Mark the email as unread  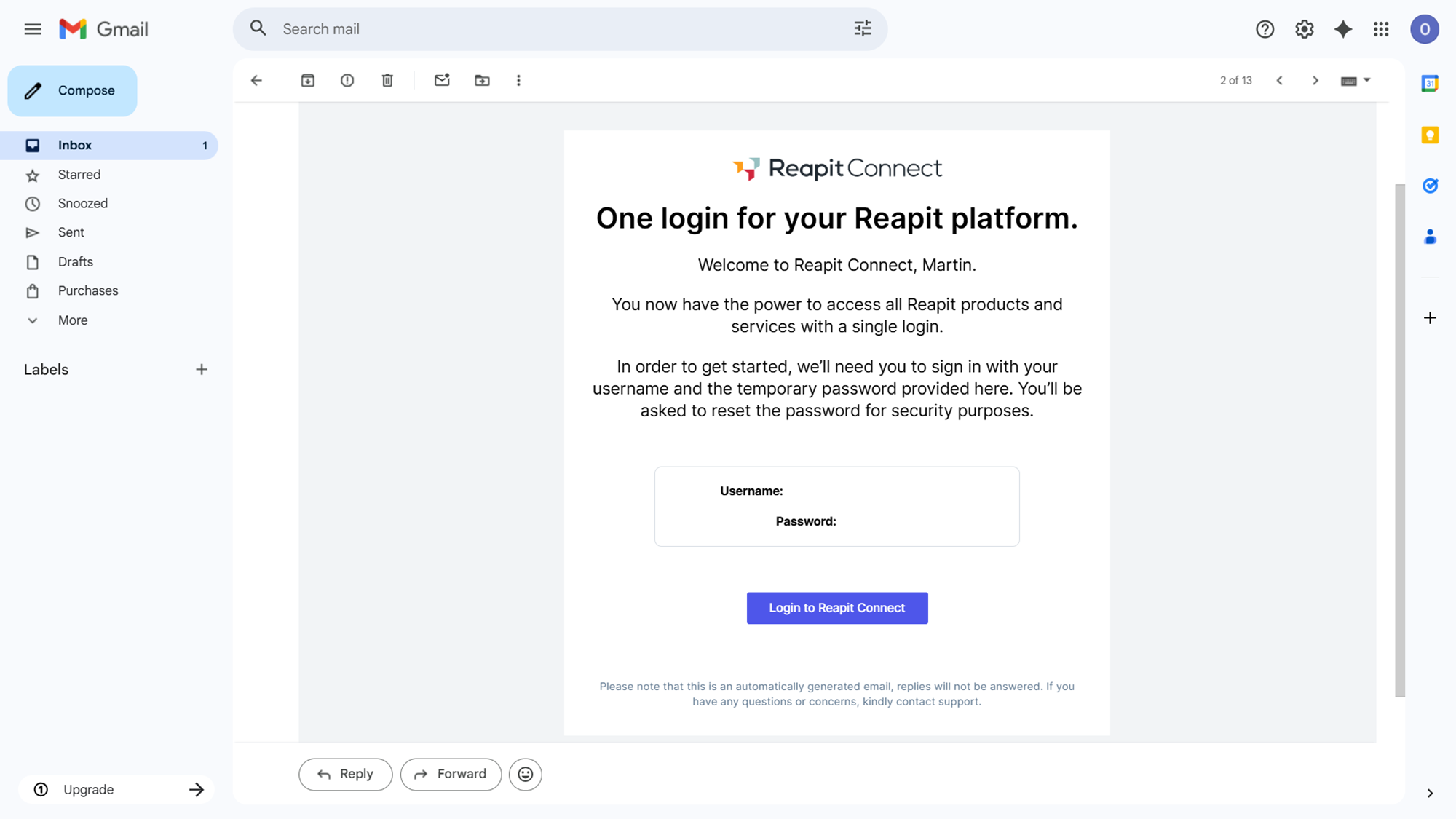point(442,80)
